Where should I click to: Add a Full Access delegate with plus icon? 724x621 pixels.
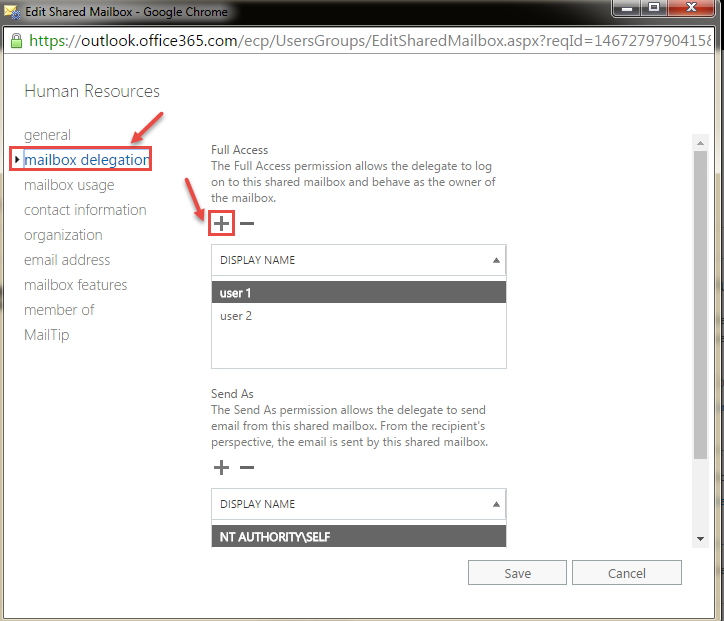[222, 223]
